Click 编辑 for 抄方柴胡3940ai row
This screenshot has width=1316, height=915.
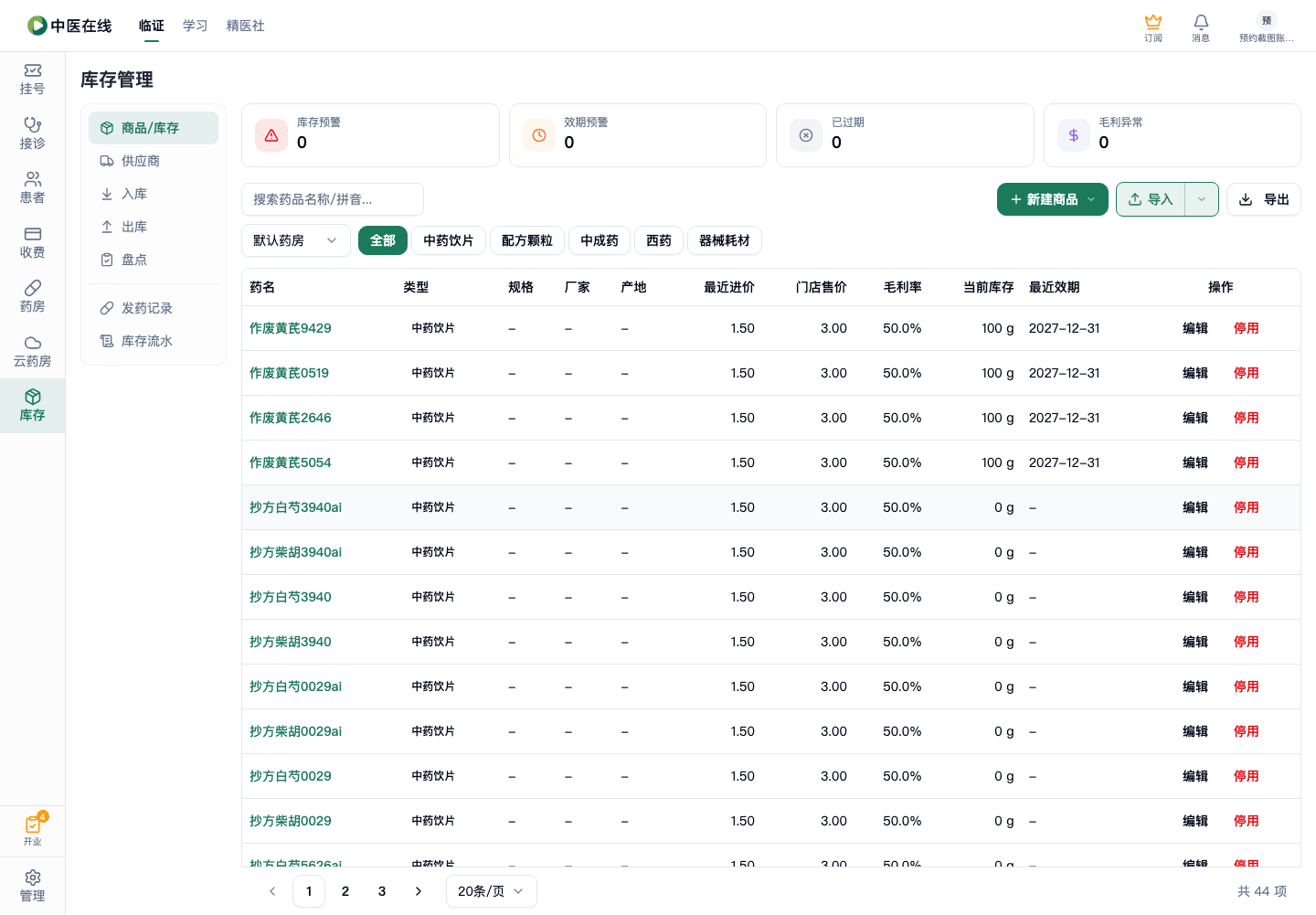[1195, 552]
